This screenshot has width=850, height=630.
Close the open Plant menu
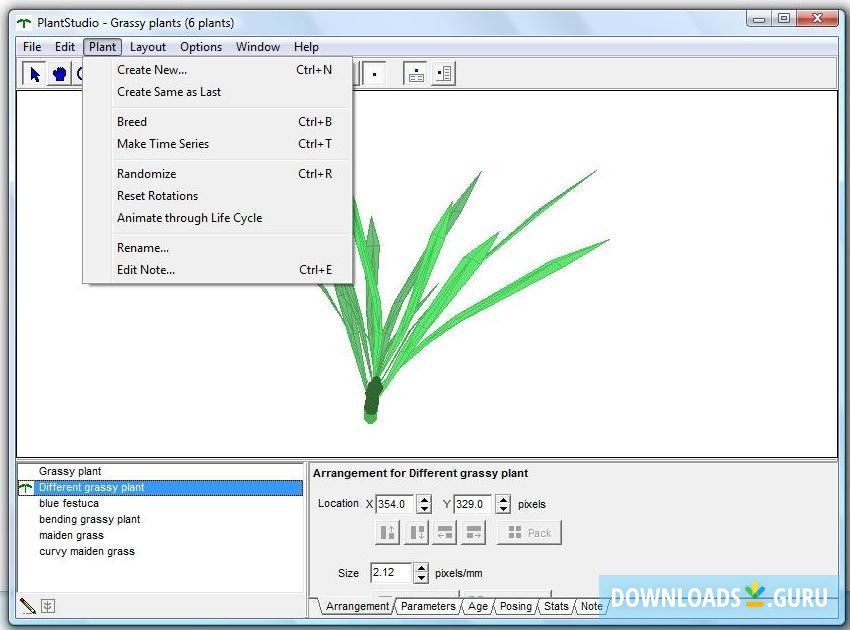click(102, 47)
